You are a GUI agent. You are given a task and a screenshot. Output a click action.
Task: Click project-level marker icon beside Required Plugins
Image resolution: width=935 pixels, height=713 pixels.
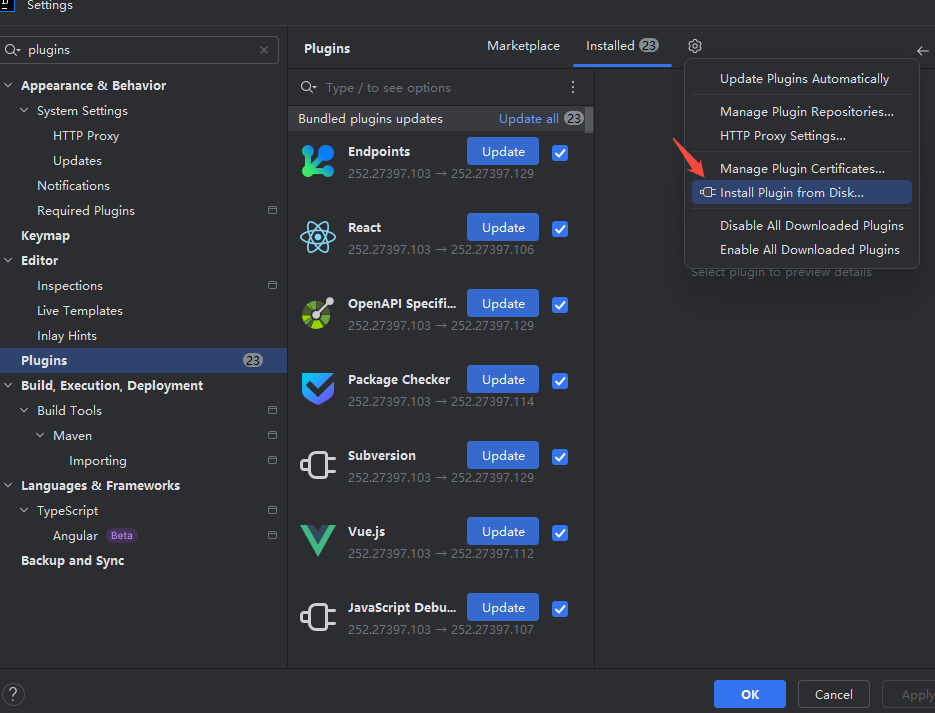coord(273,210)
